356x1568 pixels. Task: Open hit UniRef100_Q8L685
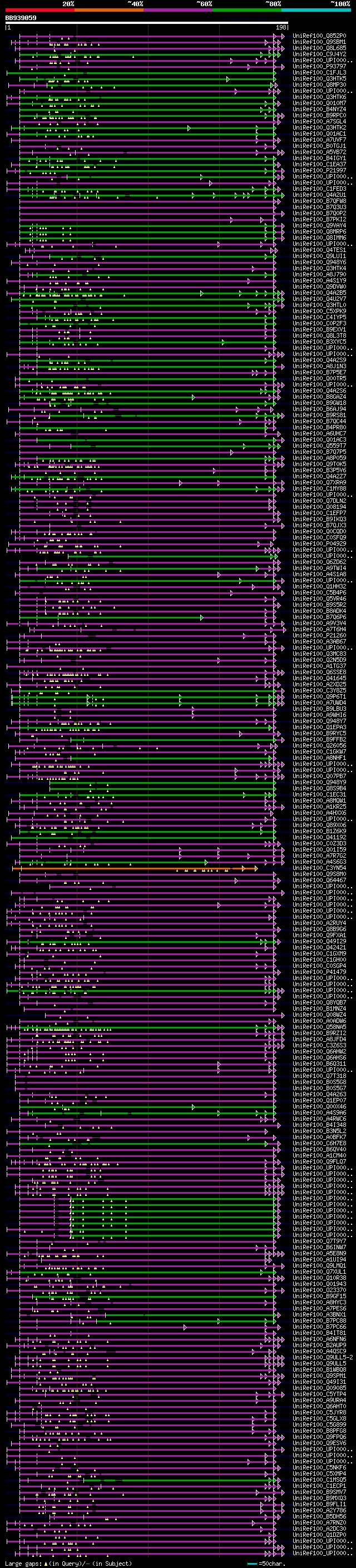(319, 48)
